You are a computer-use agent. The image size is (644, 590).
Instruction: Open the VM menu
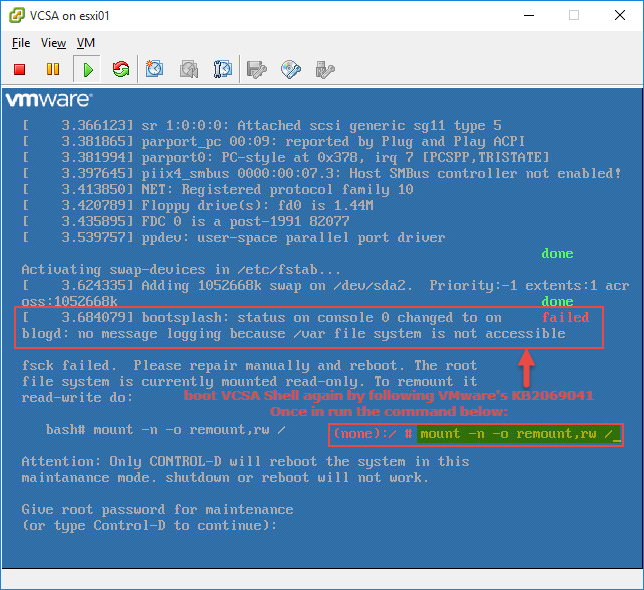tap(86, 43)
